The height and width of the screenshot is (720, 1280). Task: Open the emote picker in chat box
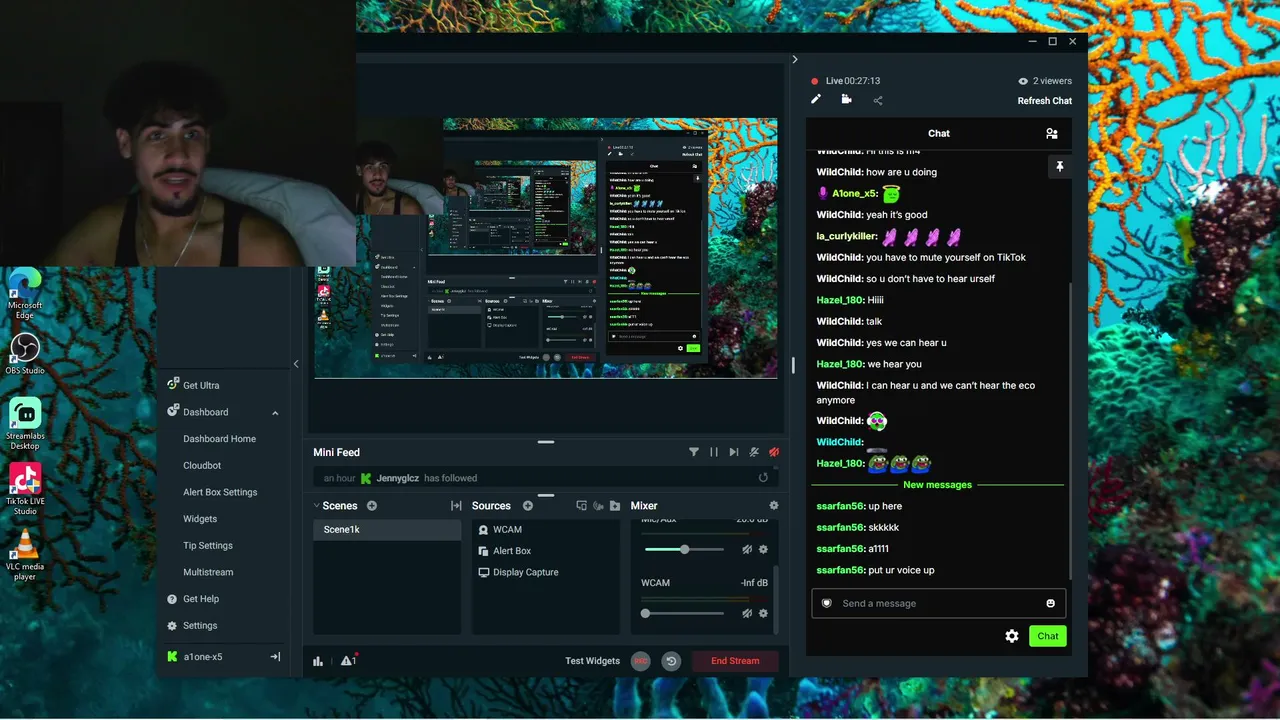(x=1050, y=603)
